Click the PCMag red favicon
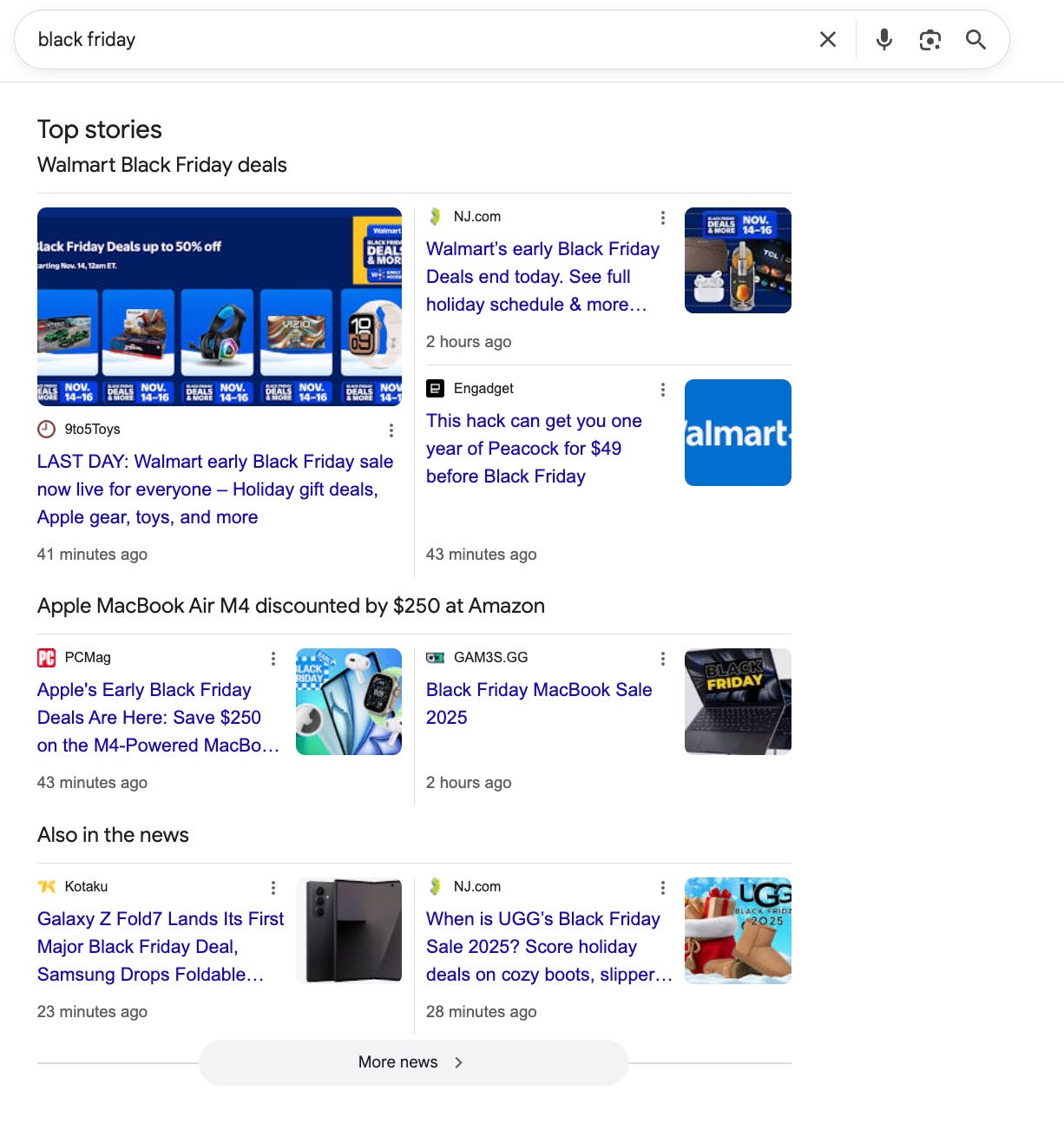The image size is (1064, 1130). click(46, 657)
